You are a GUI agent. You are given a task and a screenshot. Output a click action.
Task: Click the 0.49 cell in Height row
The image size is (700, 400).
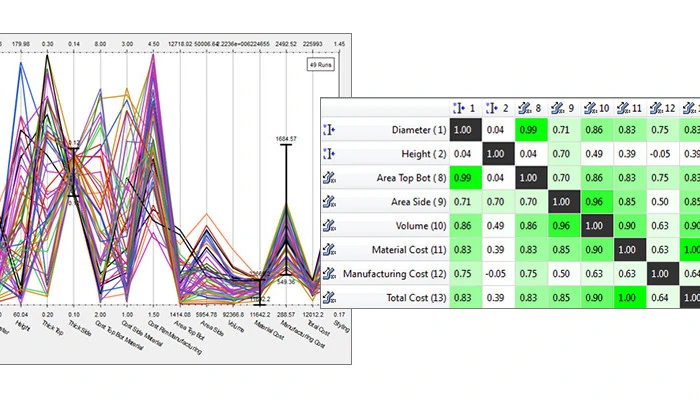(x=596, y=154)
